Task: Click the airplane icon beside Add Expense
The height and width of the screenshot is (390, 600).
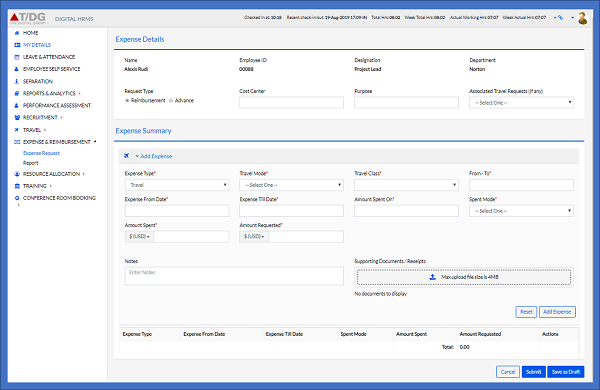Action: click(127, 156)
